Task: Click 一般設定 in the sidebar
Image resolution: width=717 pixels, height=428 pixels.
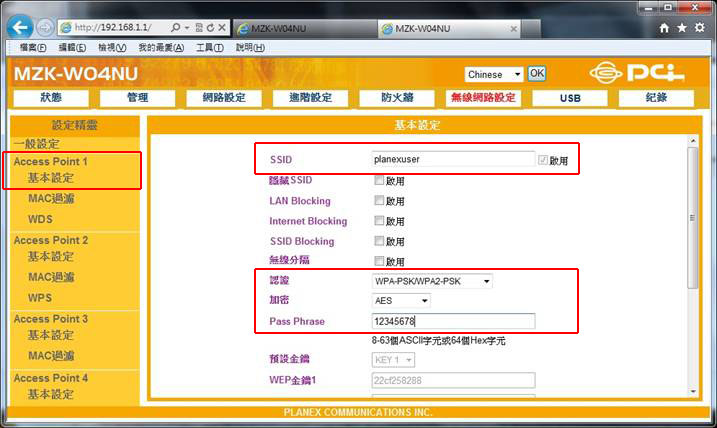Action: point(37,144)
